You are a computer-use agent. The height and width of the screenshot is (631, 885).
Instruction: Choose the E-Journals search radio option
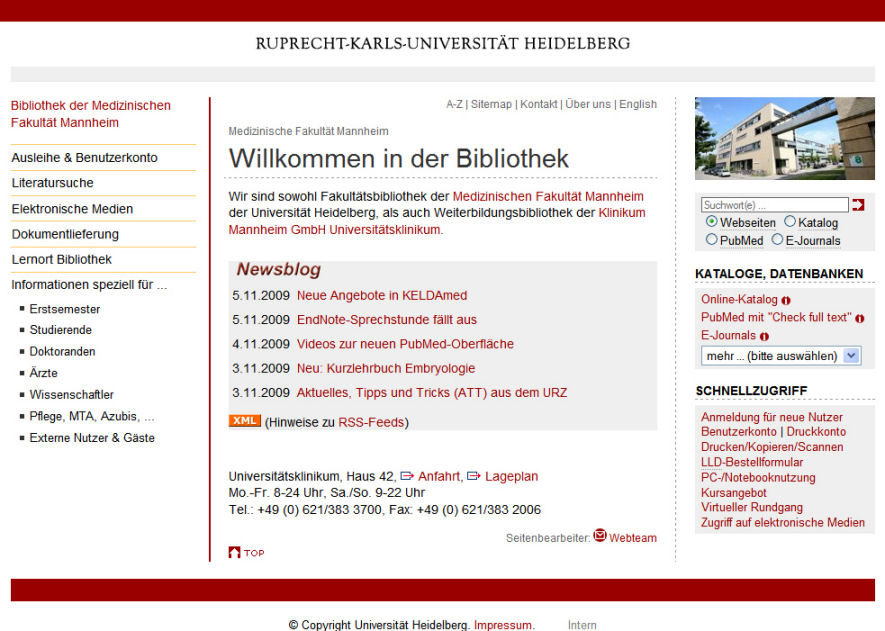pyautogui.click(x=777, y=240)
